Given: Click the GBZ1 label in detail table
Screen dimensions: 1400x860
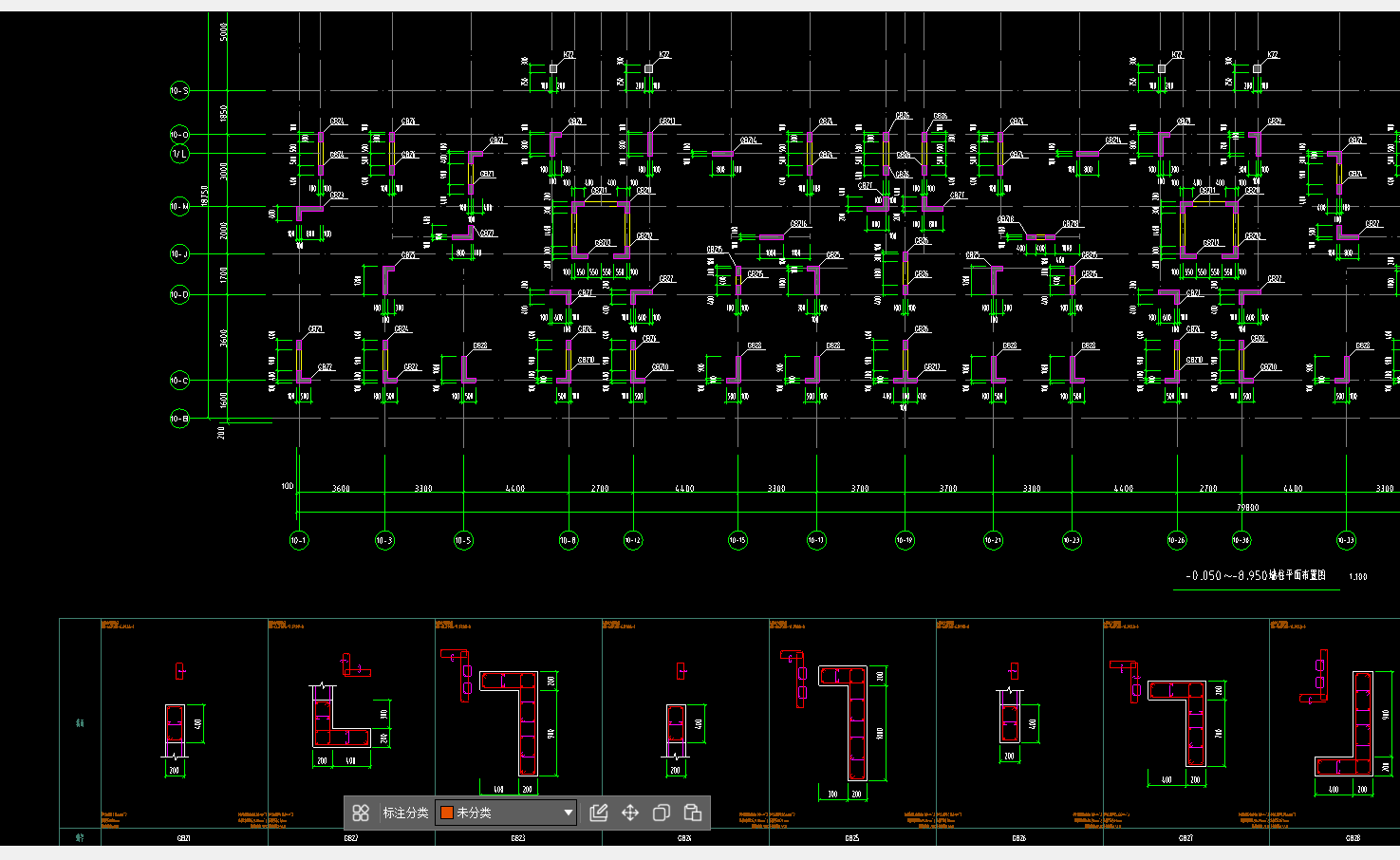Looking at the screenshot, I should click(x=184, y=839).
